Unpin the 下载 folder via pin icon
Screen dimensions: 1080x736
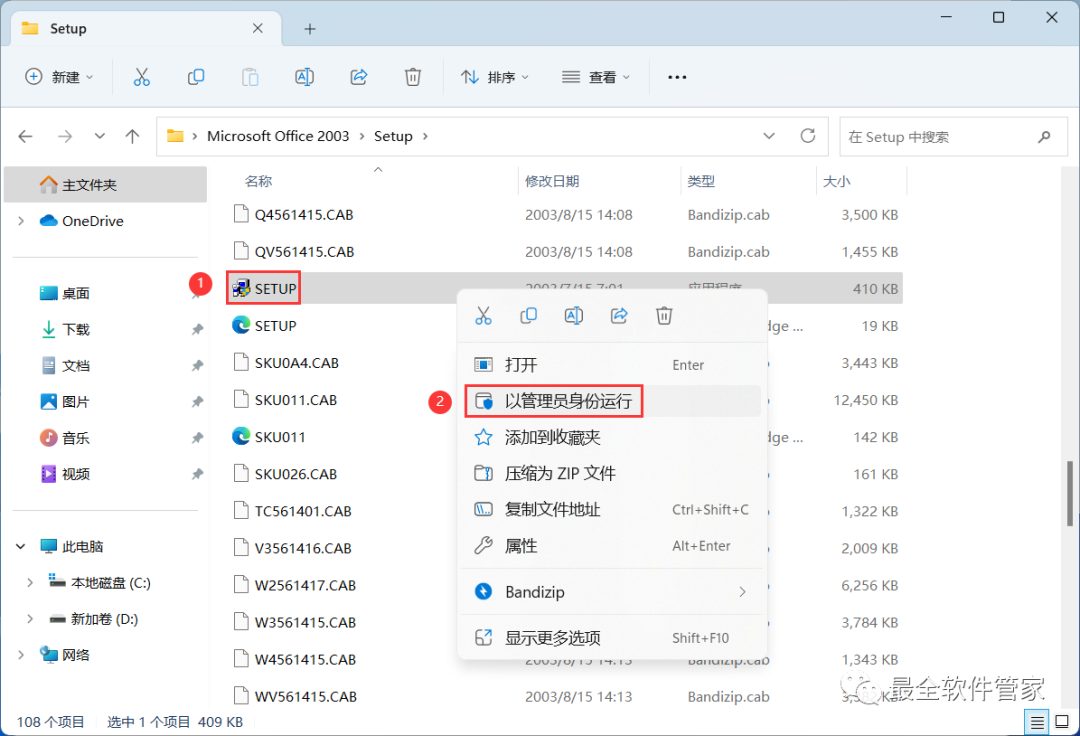(x=198, y=329)
